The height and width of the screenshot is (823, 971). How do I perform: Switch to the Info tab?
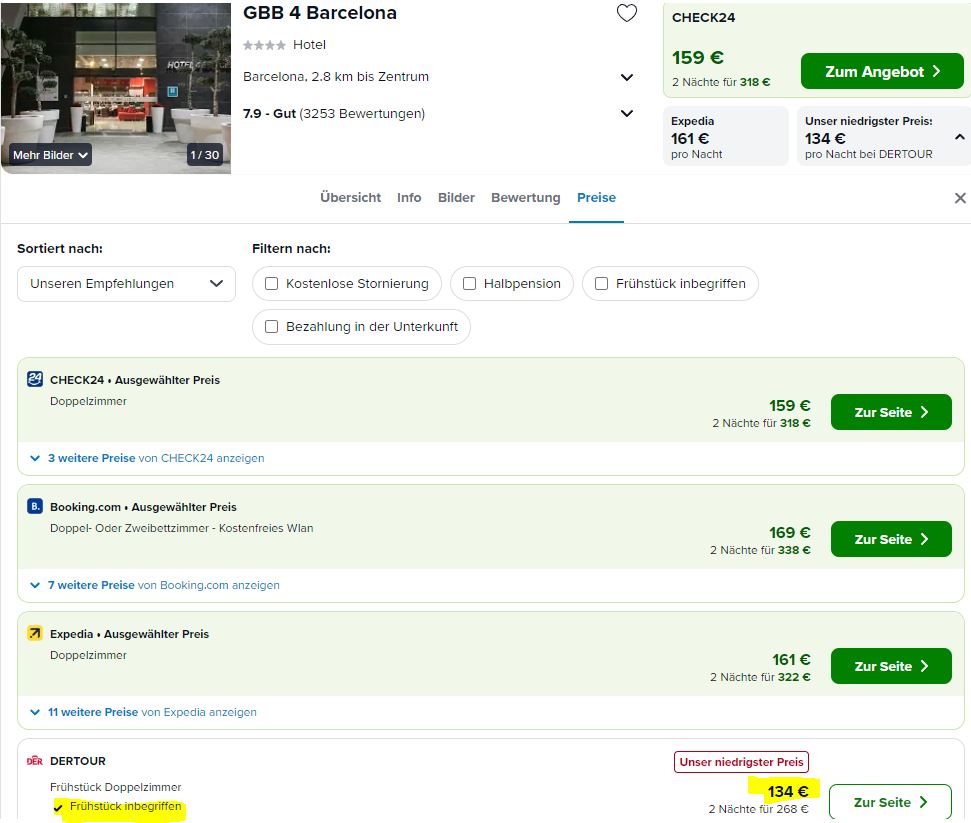point(409,198)
